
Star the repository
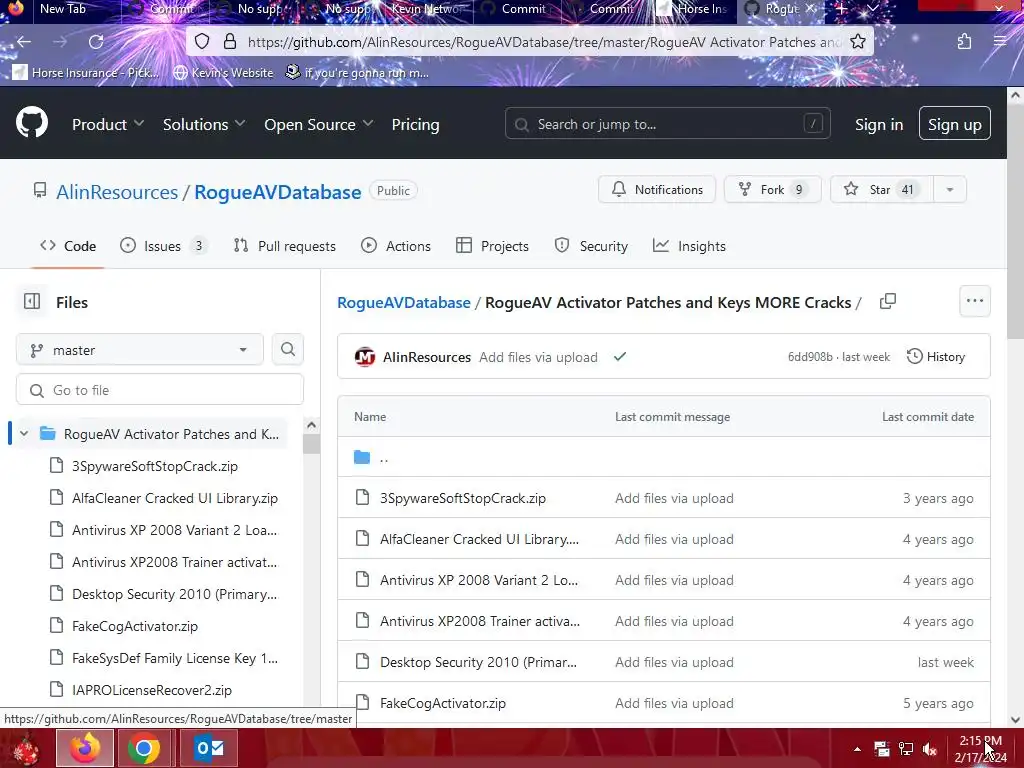tap(882, 189)
